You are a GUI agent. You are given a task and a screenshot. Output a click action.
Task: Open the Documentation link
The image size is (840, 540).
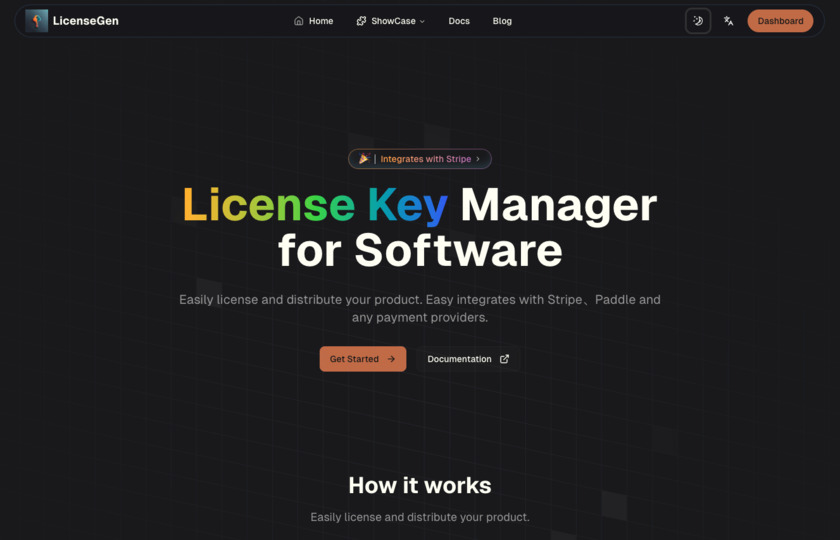[468, 359]
